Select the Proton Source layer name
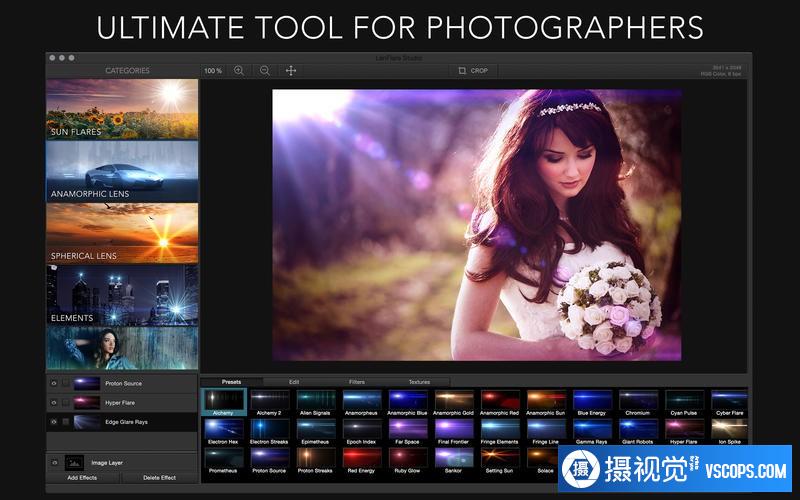Screen dimensions: 800x500 (123, 383)
